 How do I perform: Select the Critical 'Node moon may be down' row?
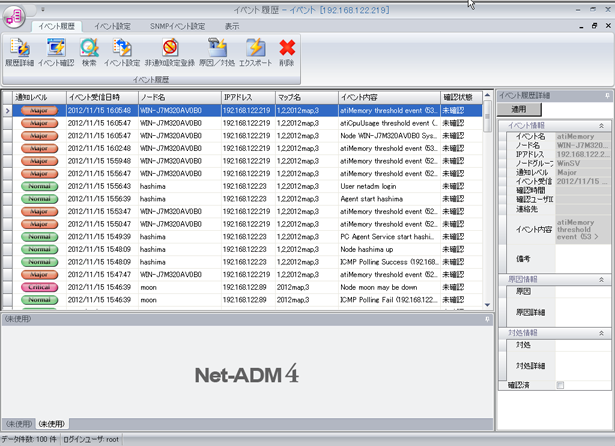pyautogui.click(x=247, y=287)
